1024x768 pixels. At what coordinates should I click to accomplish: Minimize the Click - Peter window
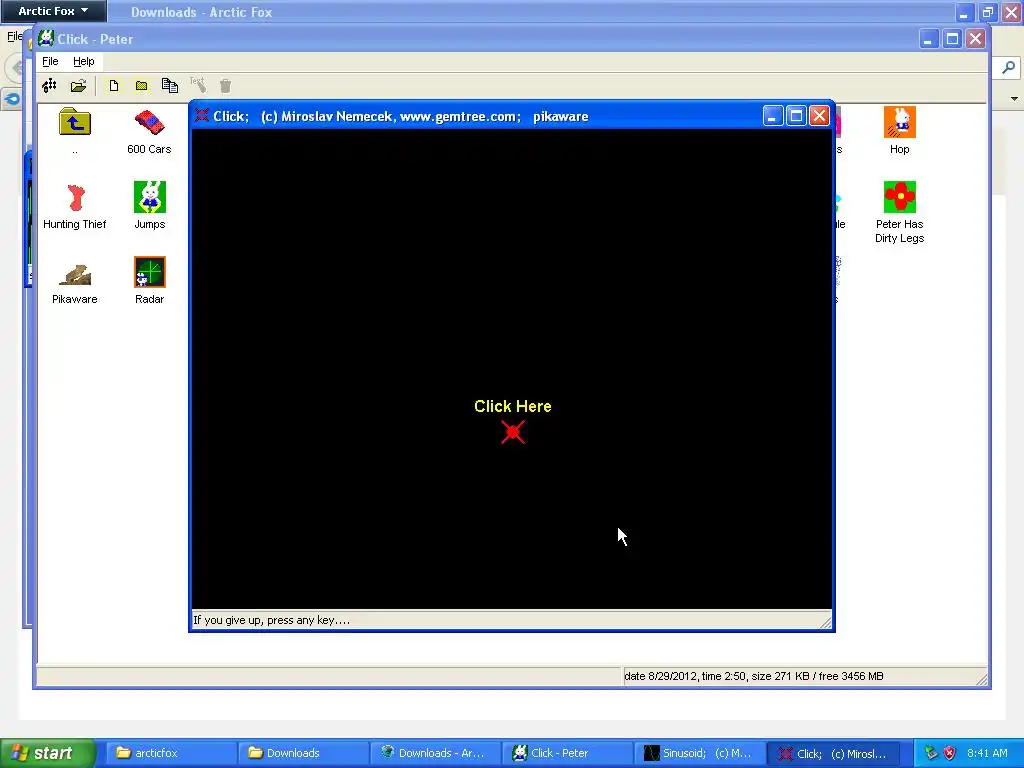point(928,39)
